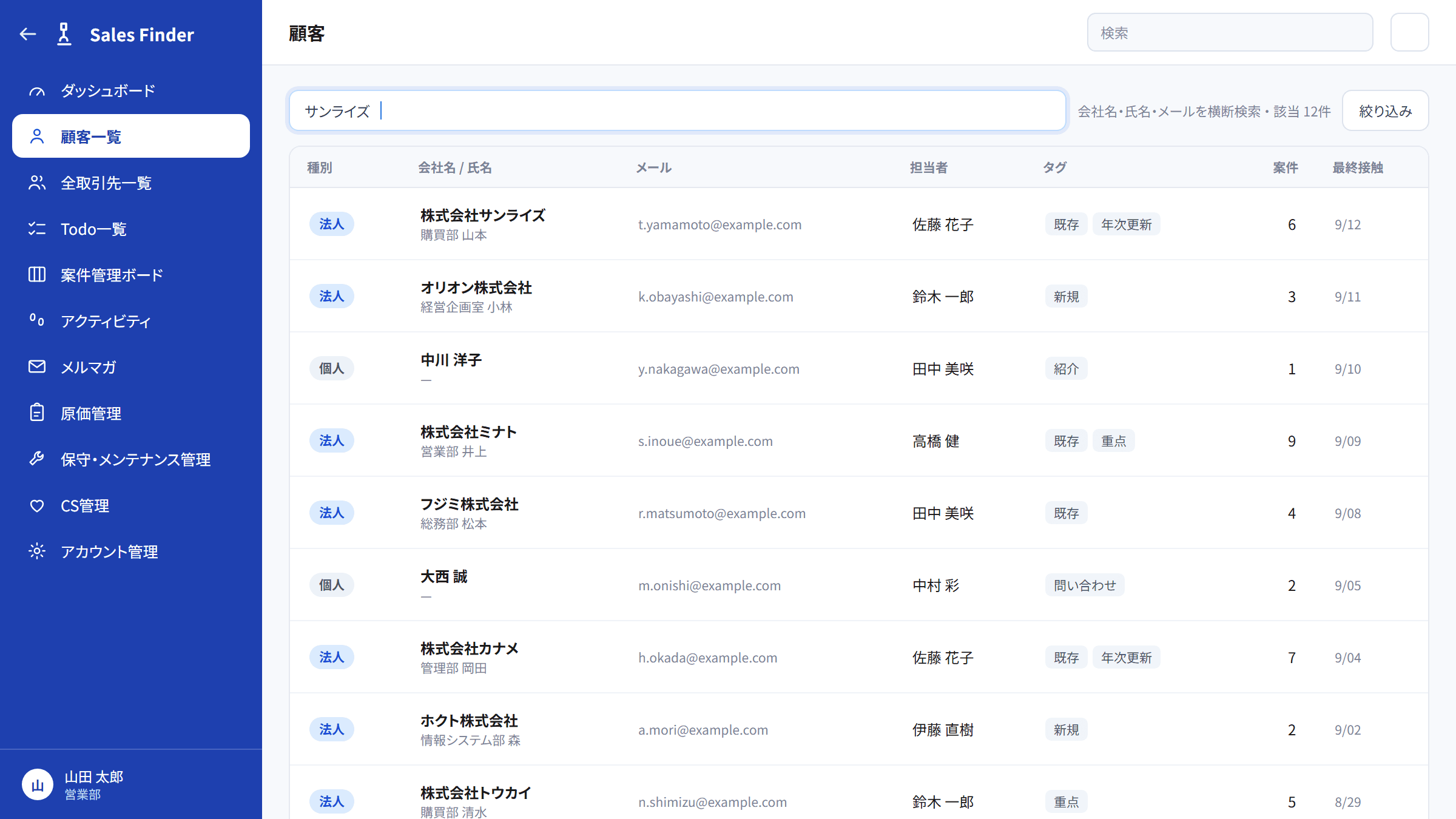1456x819 pixels.
Task: Click 担当者 中村 彩 cell
Action: pyautogui.click(x=936, y=585)
